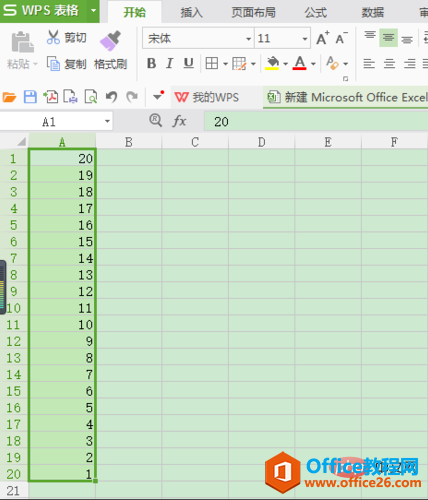The image size is (428, 500).
Task: Open file with folder icon
Action: tap(9, 97)
